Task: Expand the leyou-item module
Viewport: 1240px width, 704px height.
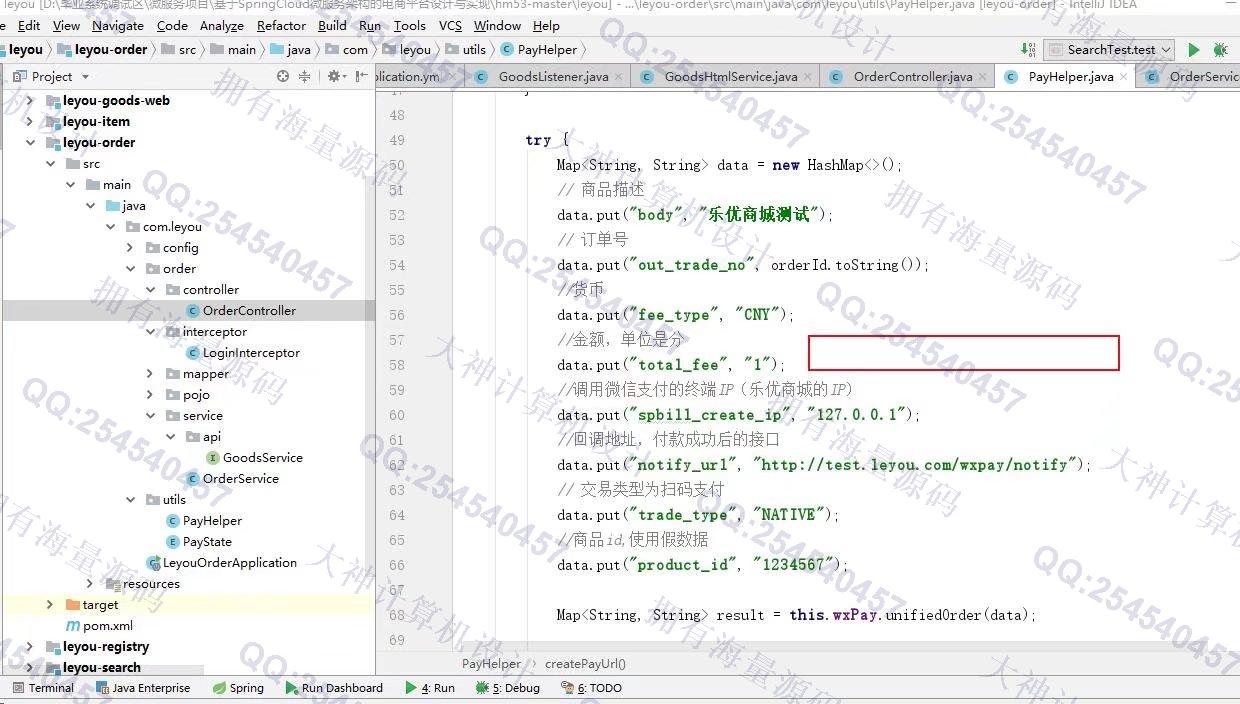Action: [30, 121]
